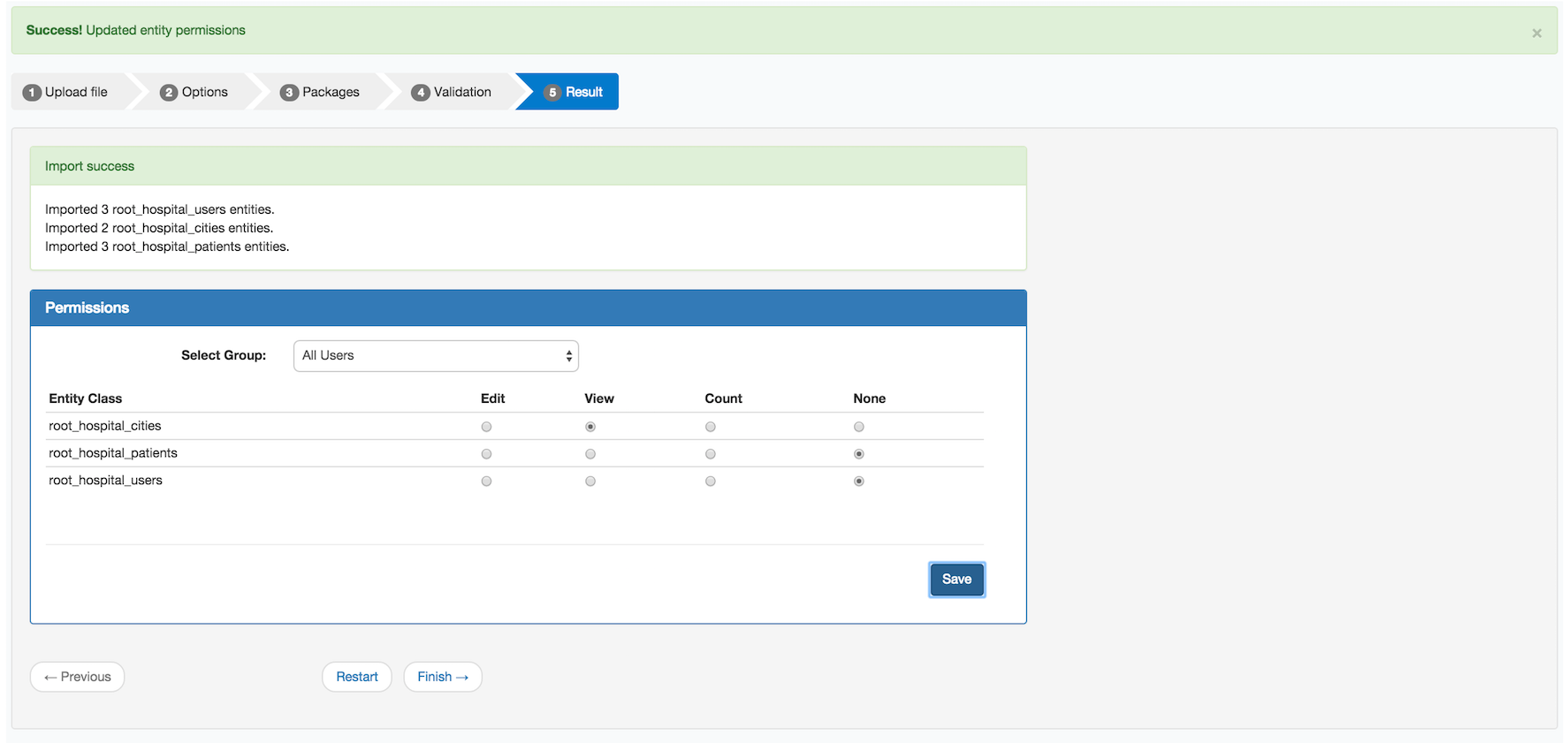
Task: Set root_hospital_cities permission to Edit
Action: (486, 427)
